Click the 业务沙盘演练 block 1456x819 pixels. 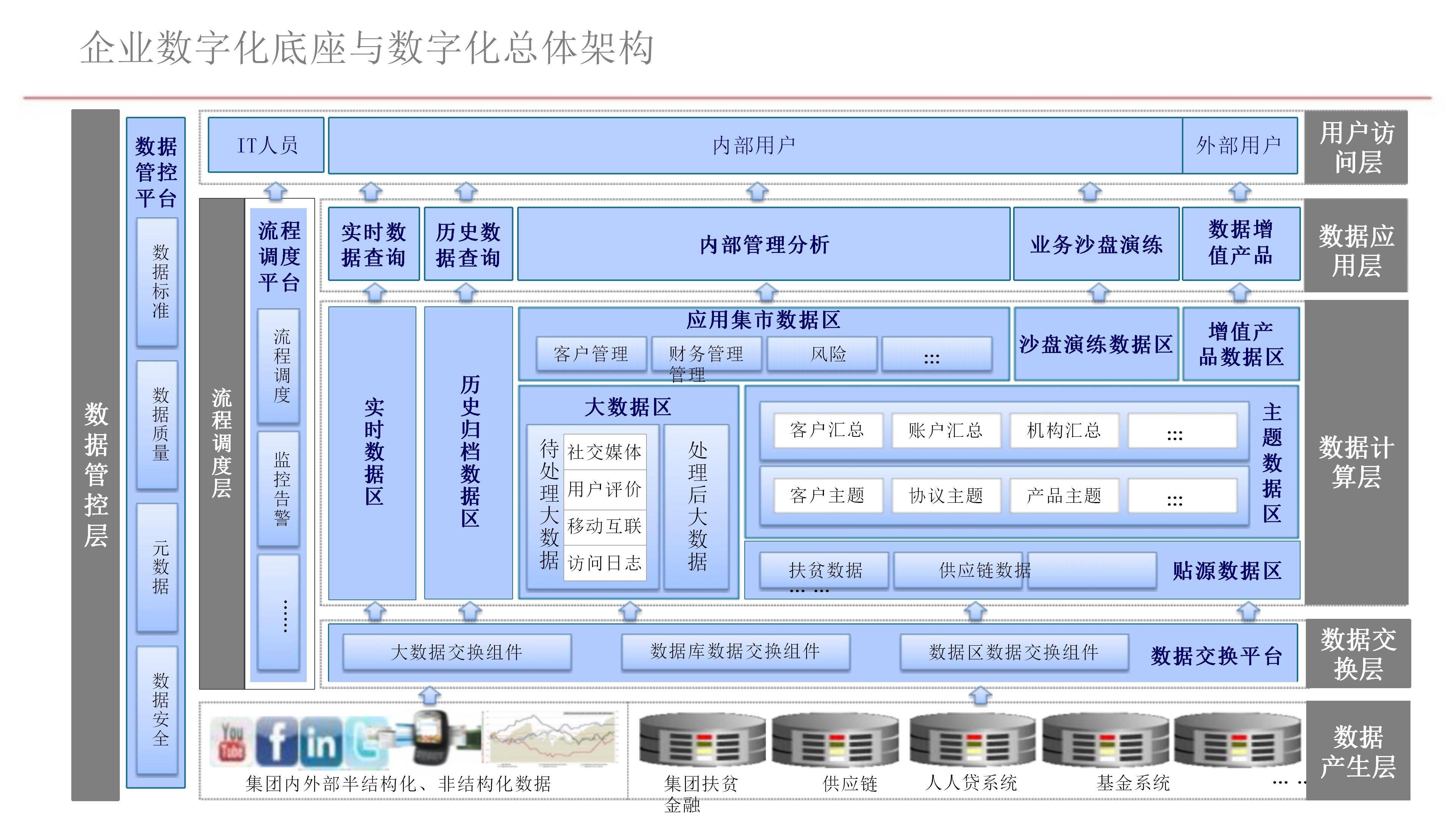(x=1096, y=244)
